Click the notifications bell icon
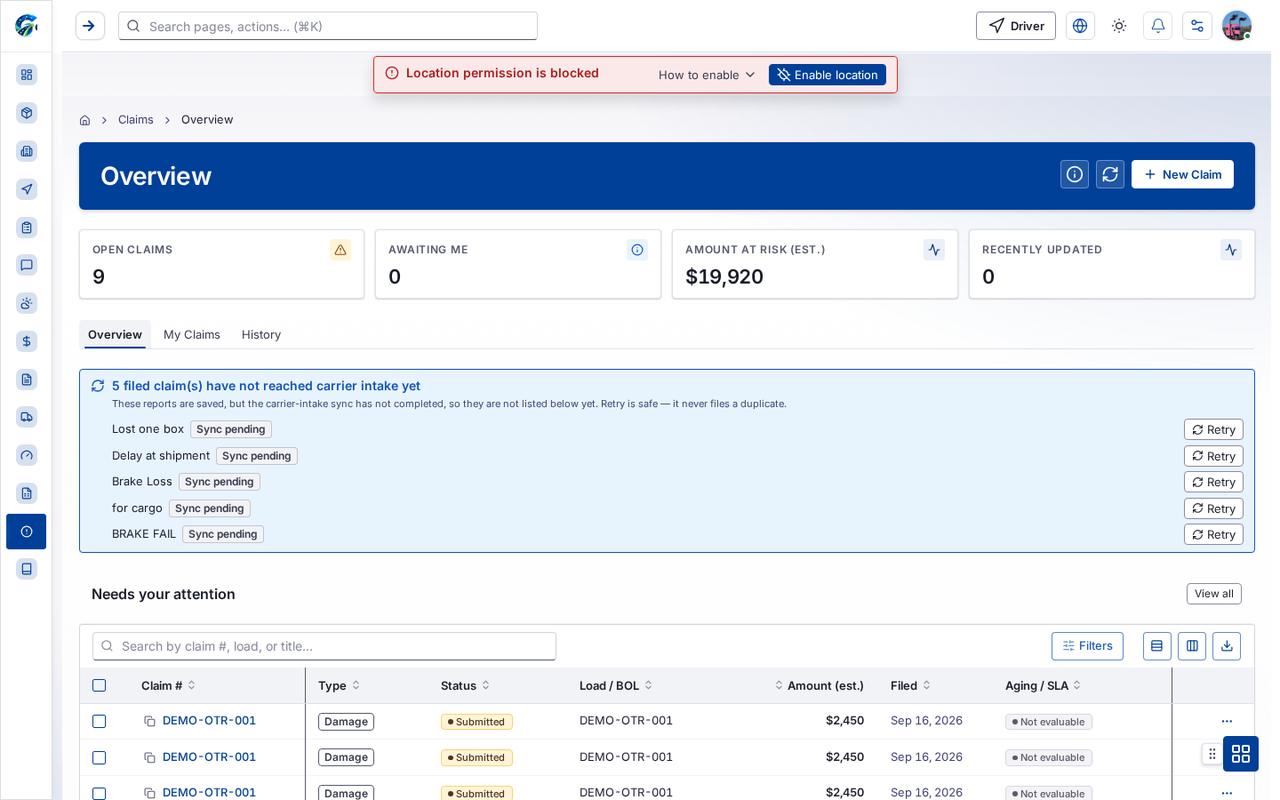 [x=1158, y=26]
